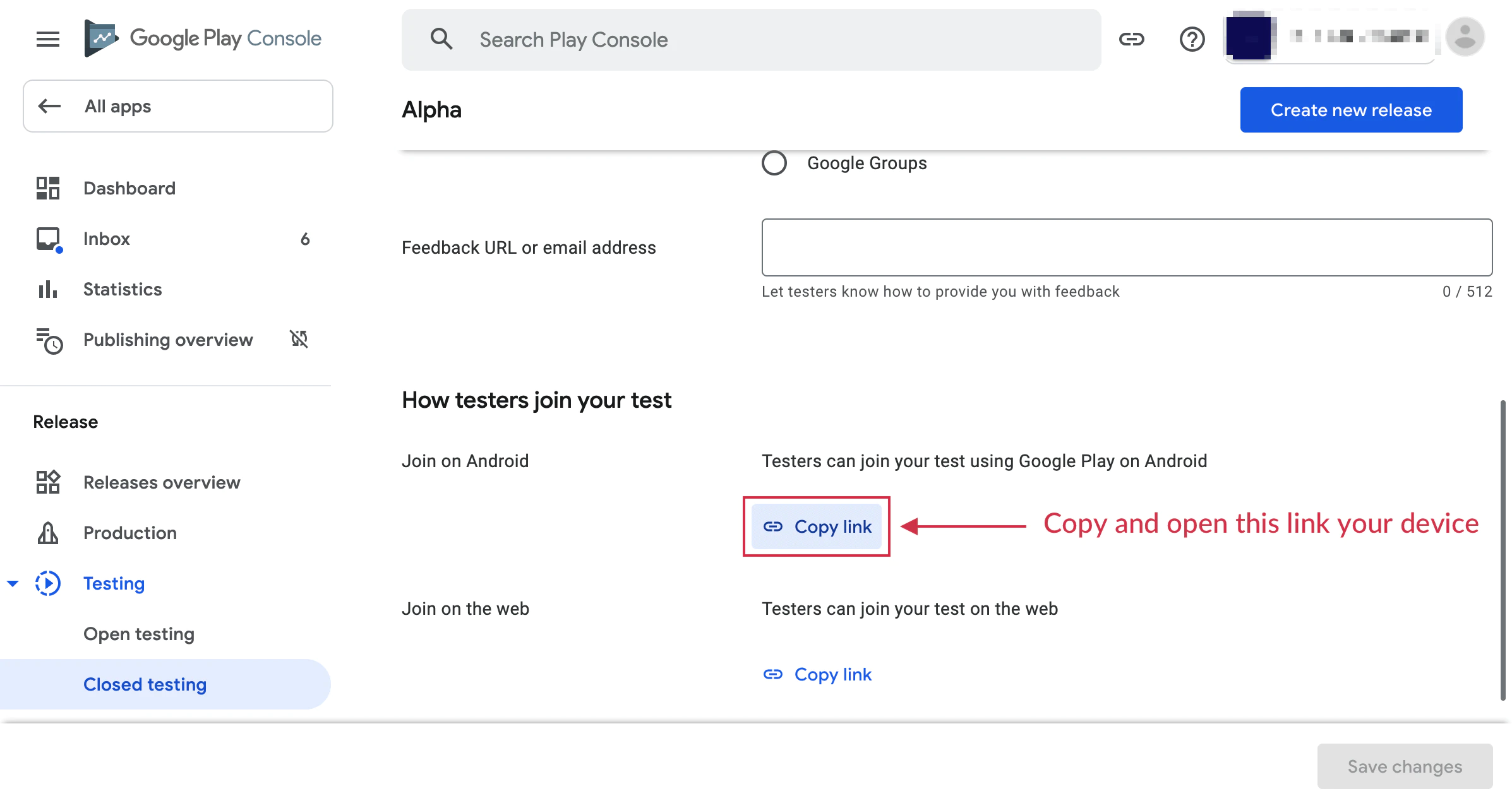Click the magnifier search icon

[441, 39]
